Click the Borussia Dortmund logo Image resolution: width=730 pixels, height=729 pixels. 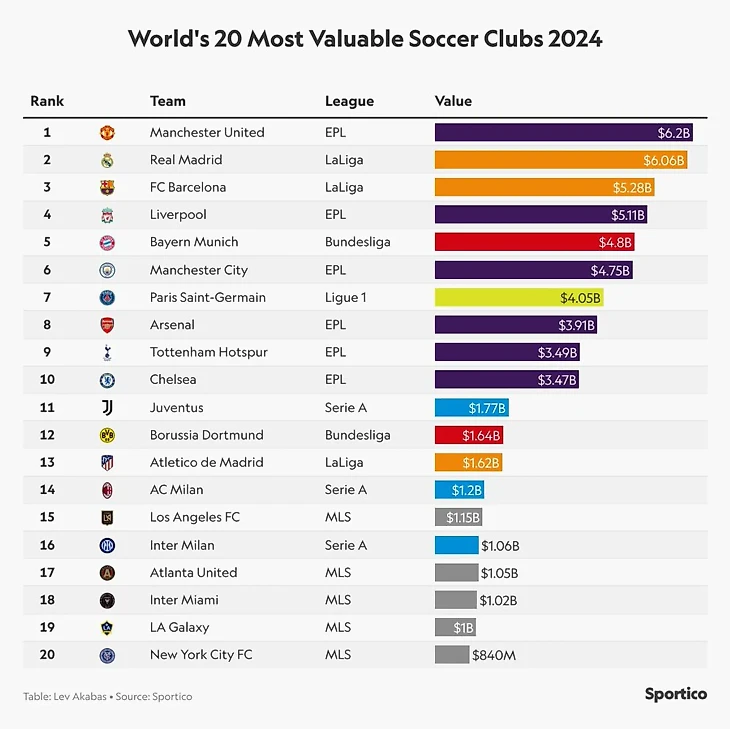click(x=107, y=435)
